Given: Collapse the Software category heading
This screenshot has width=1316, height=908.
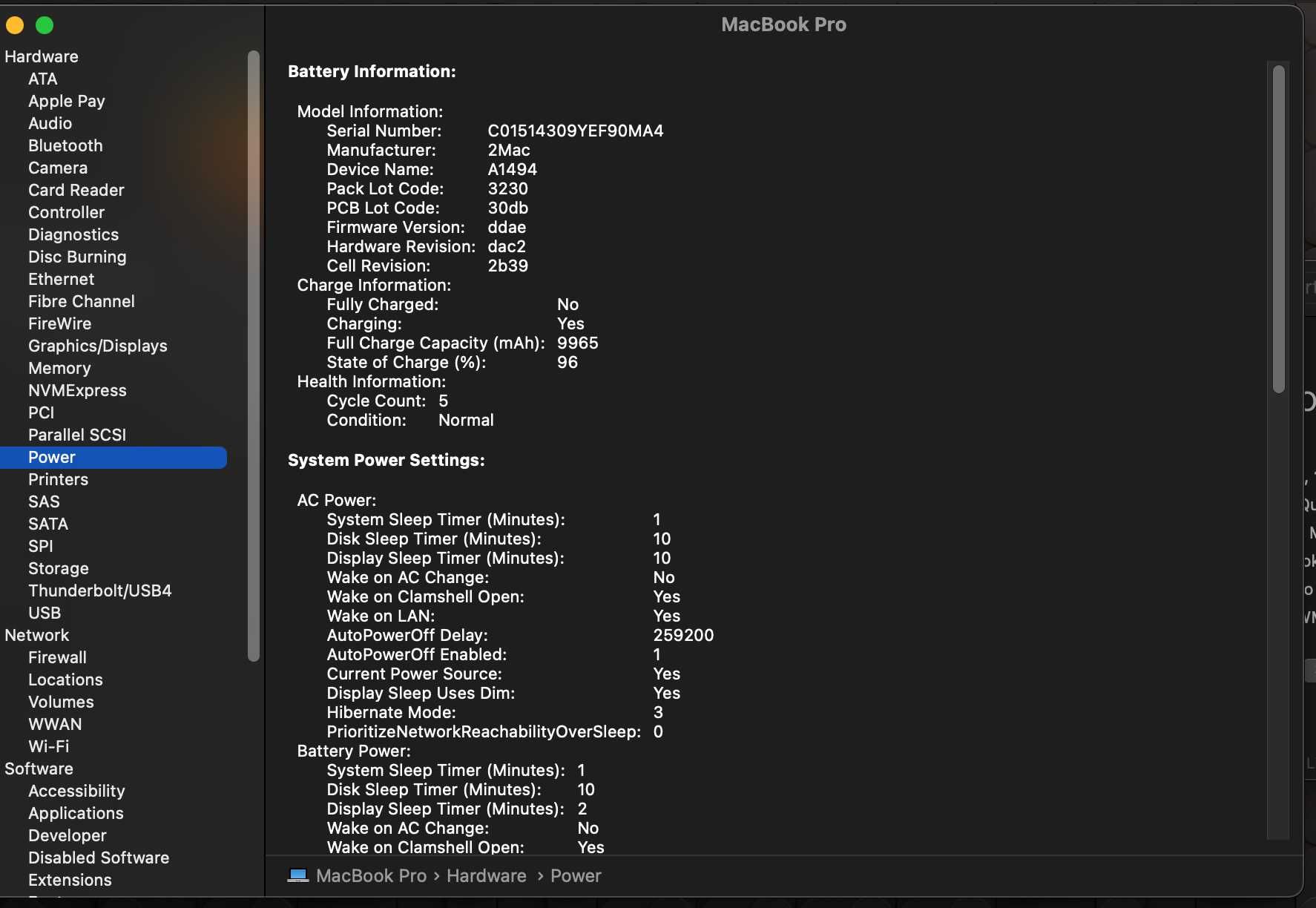Looking at the screenshot, I should (x=39, y=769).
